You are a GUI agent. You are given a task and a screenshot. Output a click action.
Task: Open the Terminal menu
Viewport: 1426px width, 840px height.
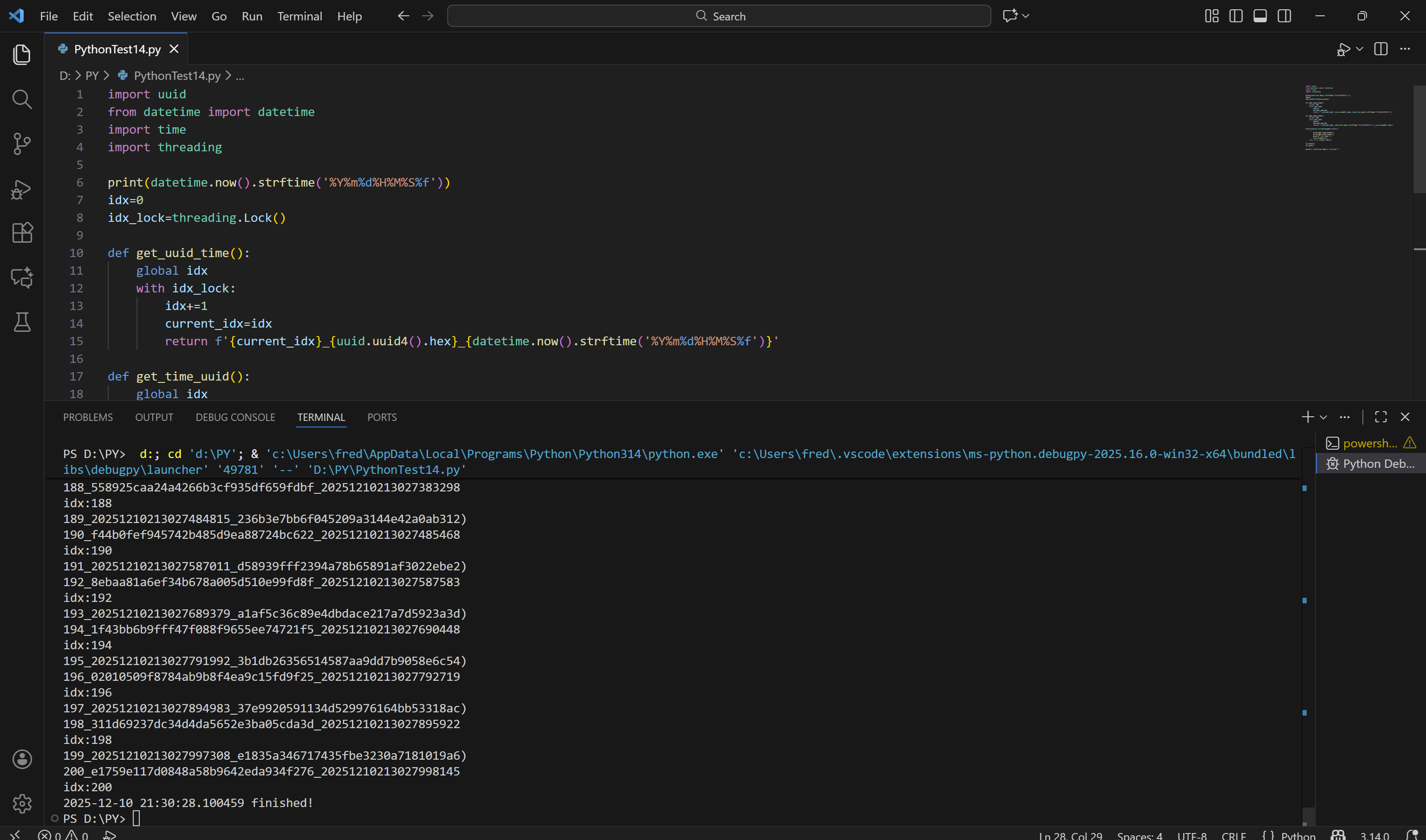[299, 16]
